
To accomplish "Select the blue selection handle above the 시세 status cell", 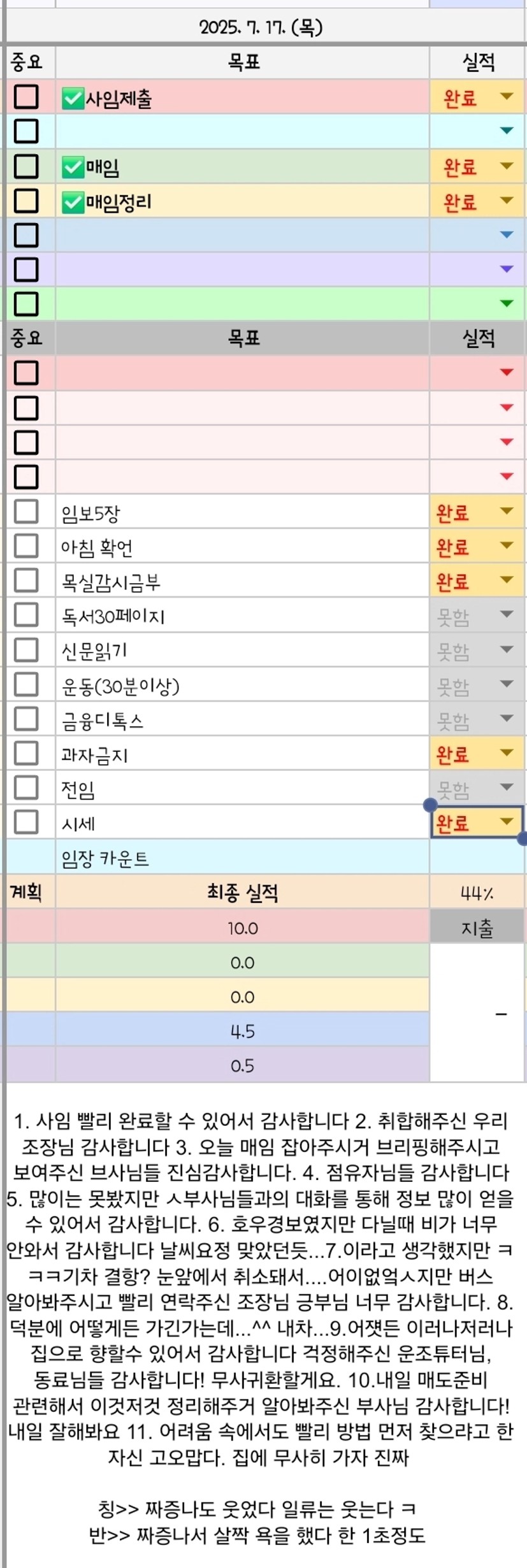I will (430, 805).
